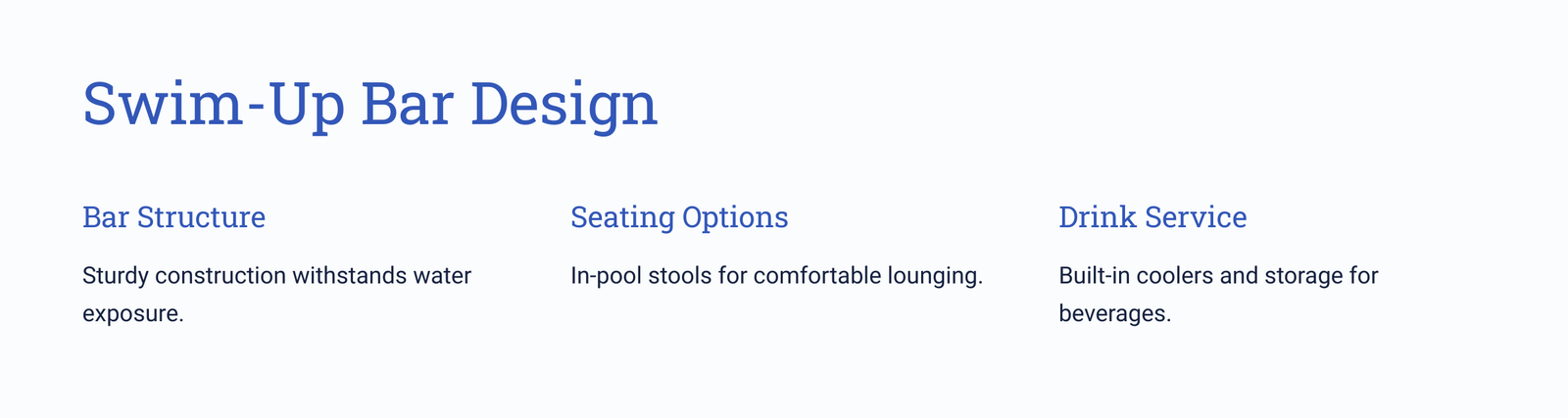
Task: Click the Built-in coolers description paragraph
Action: [x=1218, y=295]
